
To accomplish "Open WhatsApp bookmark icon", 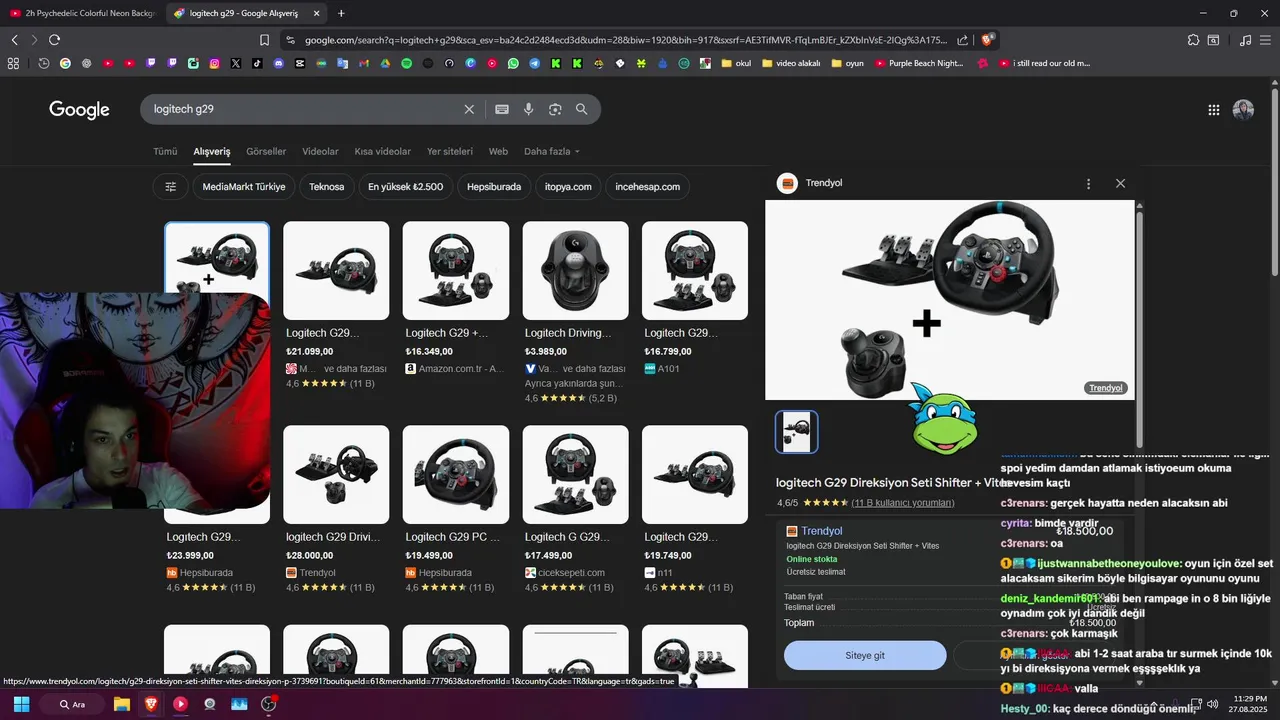I will (513, 63).
